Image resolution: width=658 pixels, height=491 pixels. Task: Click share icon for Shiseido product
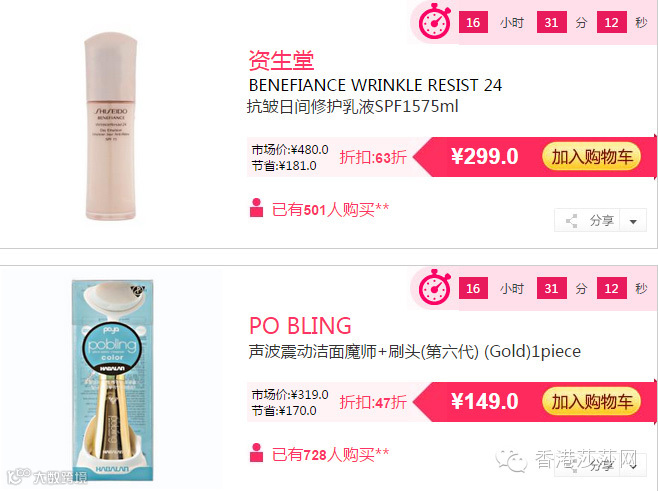(571, 221)
